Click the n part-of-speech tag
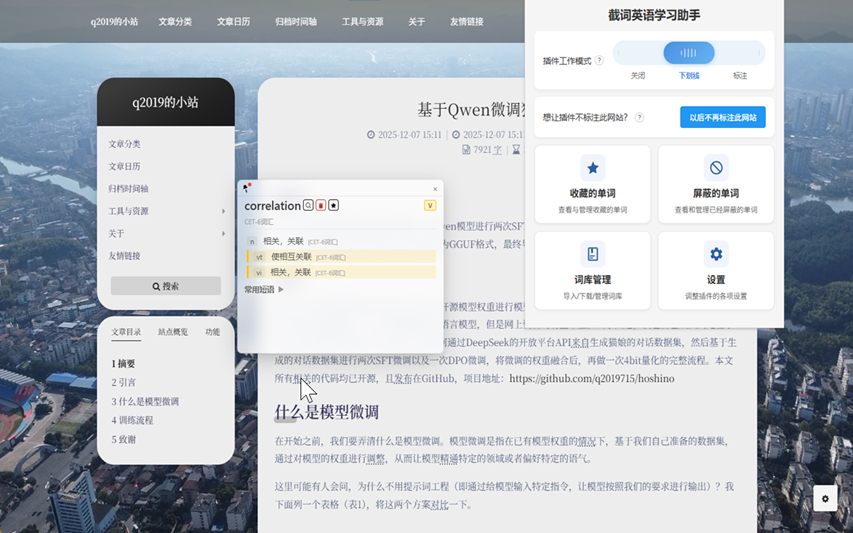853x533 pixels. tap(252, 241)
